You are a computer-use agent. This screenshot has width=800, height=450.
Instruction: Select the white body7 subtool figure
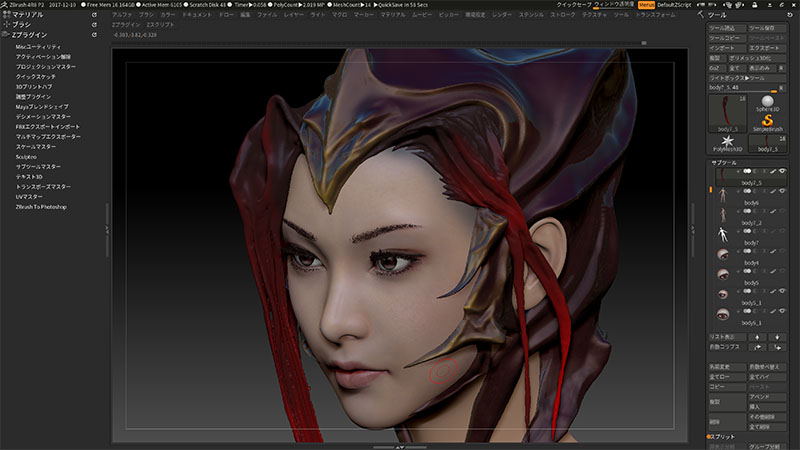coord(722,234)
